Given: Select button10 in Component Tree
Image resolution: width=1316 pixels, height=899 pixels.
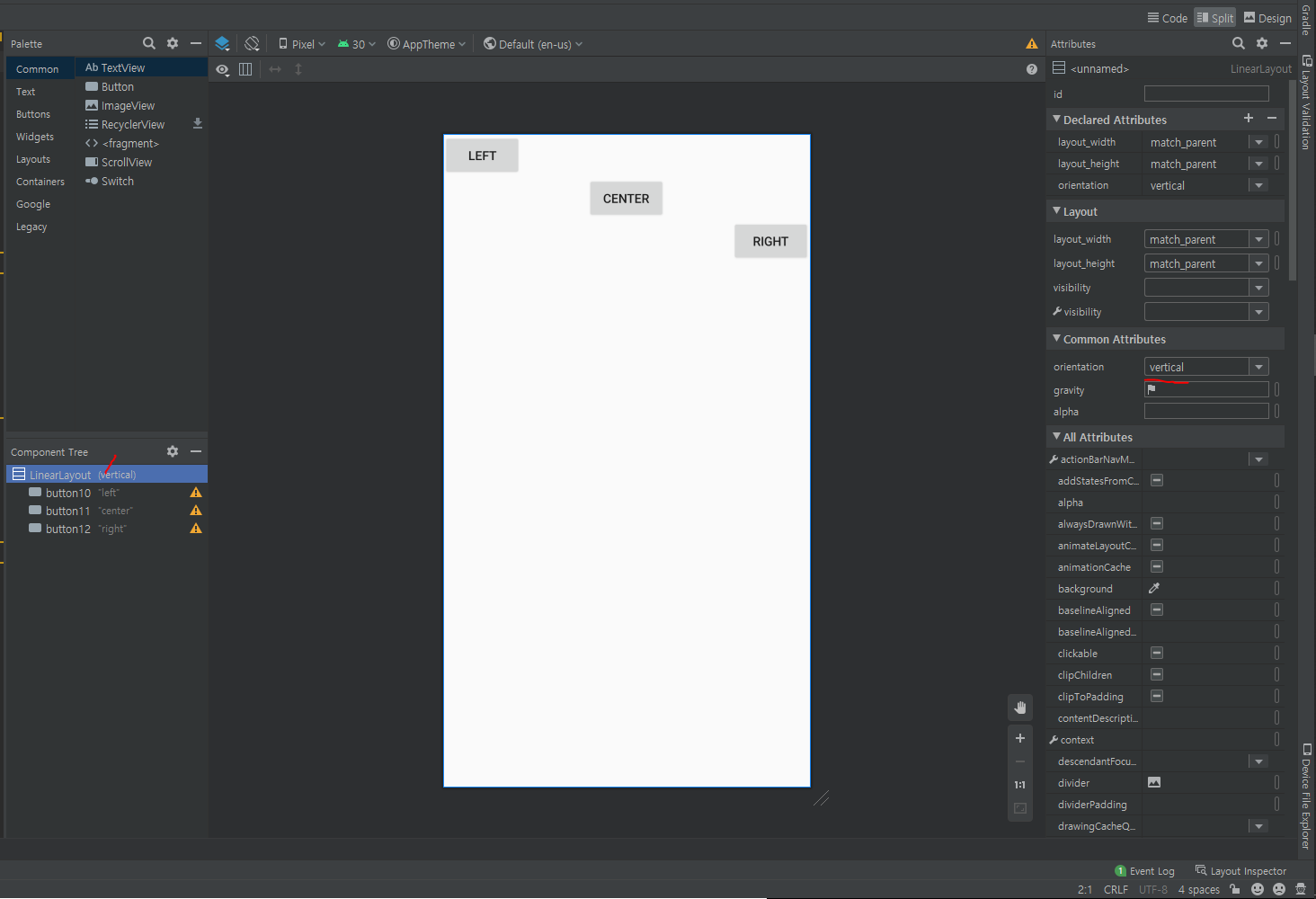Looking at the screenshot, I should (x=107, y=493).
